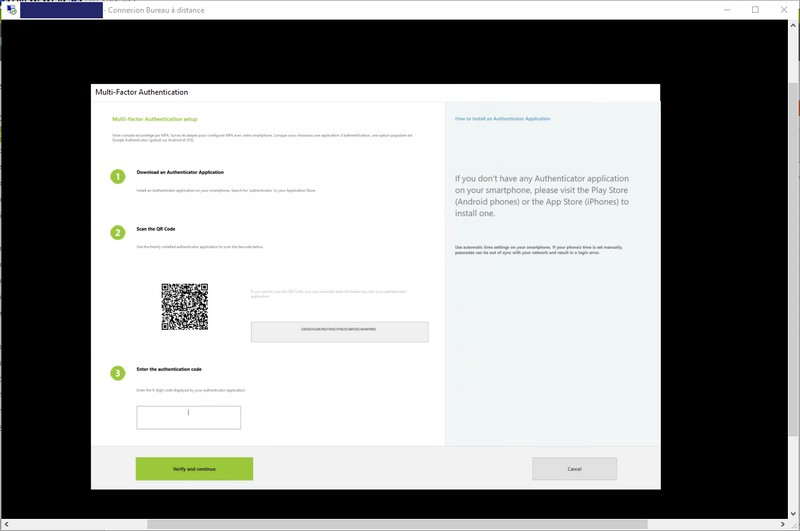Screen dimensions: 800x531
Task: Click 'If you cannot scan the QR Code' hint
Action: click(329, 294)
